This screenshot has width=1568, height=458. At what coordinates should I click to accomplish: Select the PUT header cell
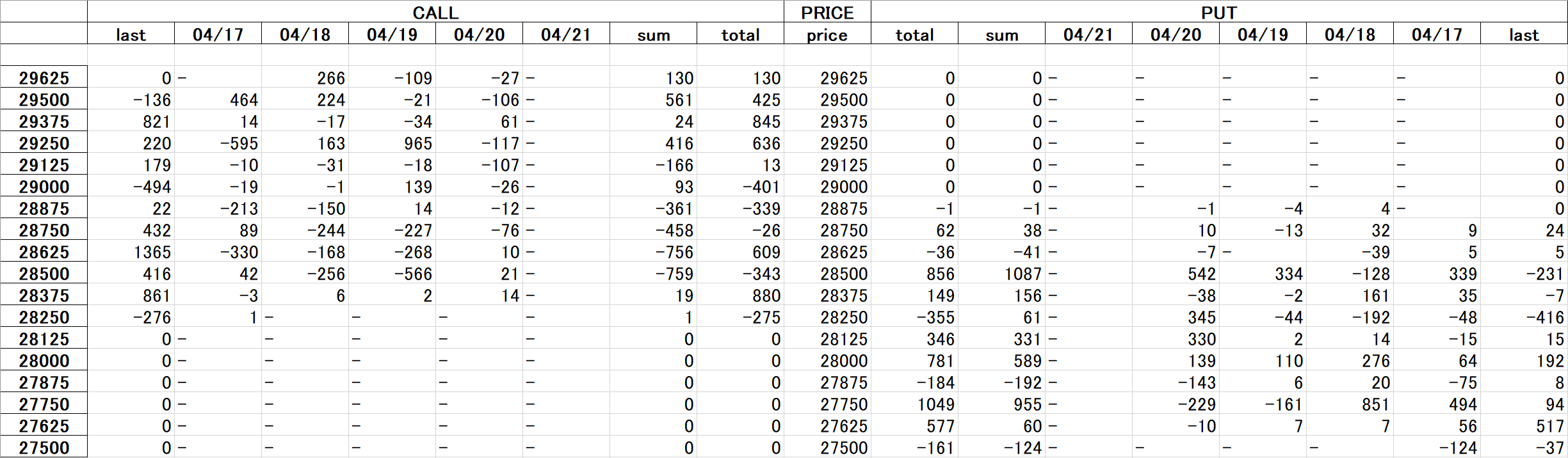(1219, 12)
